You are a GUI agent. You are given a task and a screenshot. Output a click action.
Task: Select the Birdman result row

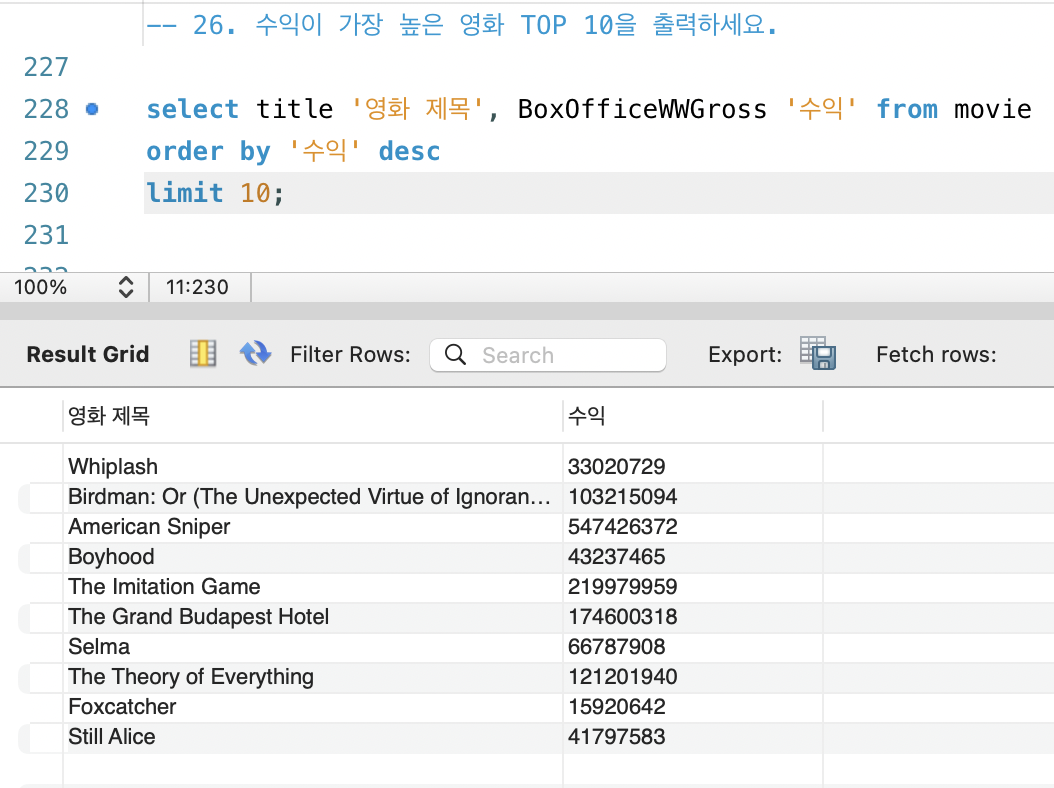(200, 497)
